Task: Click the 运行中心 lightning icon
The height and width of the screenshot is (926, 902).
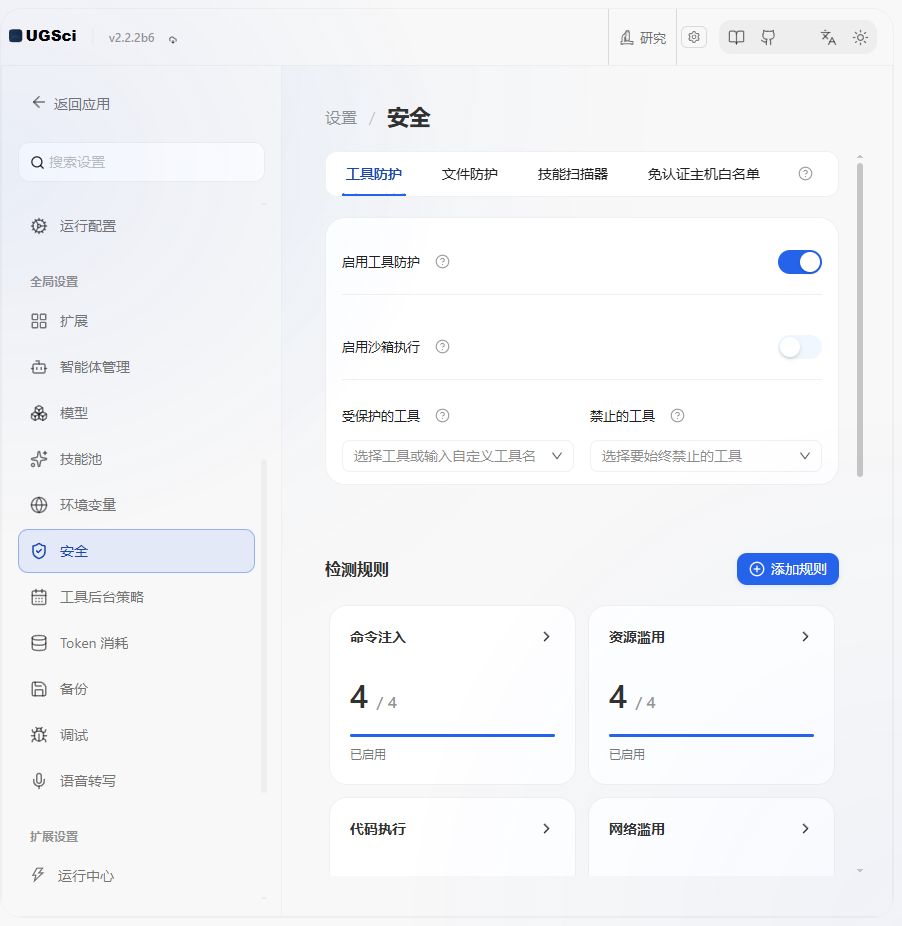Action: click(38, 875)
